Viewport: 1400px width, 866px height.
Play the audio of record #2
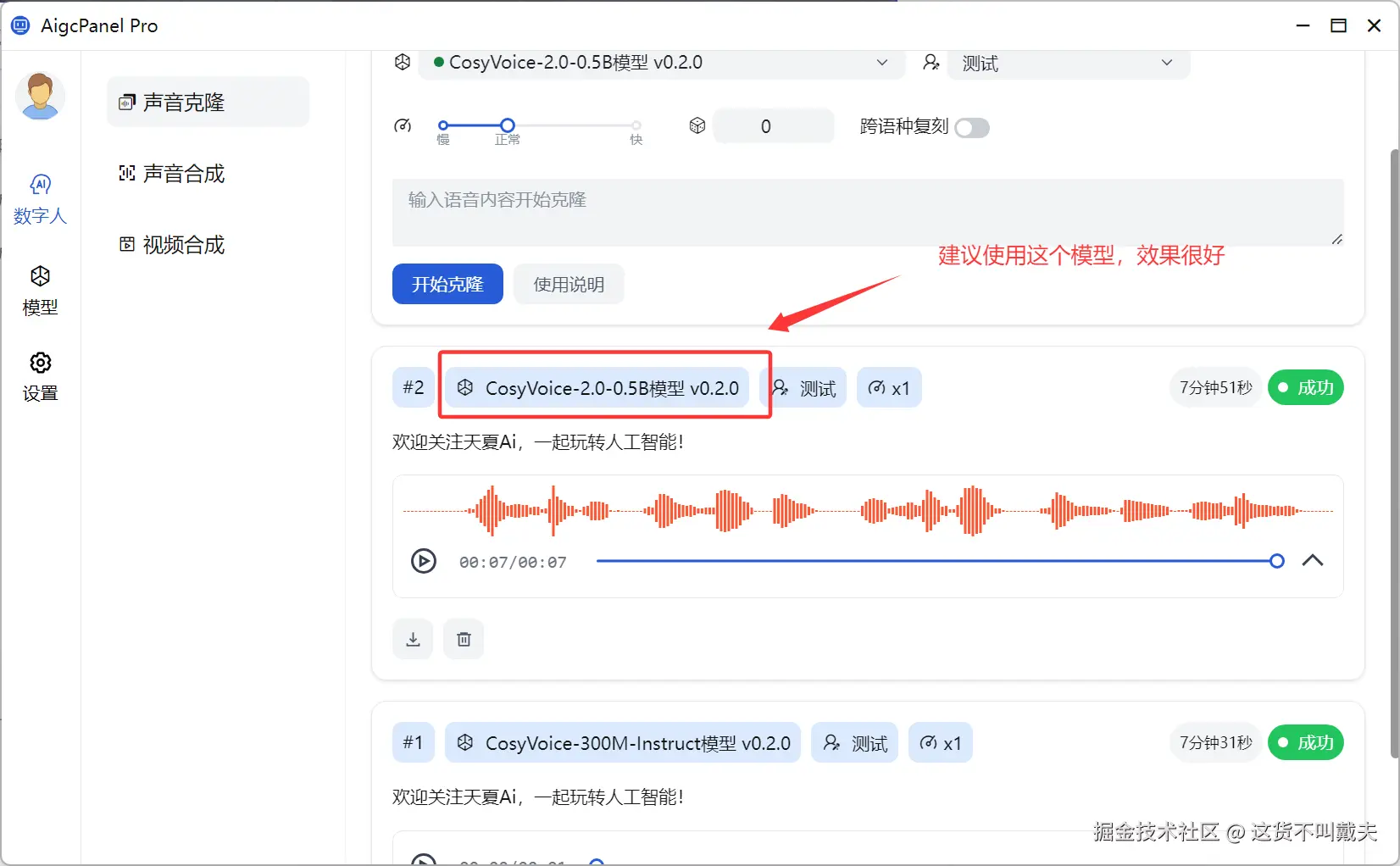424,561
